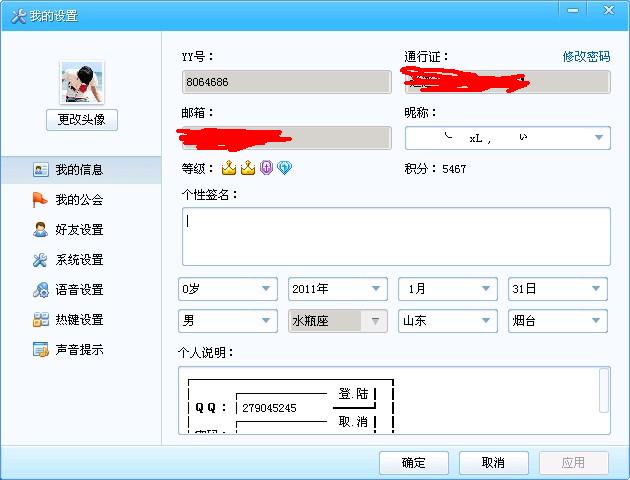The image size is (630, 480).
Task: Confirm settings with 确定 button
Action: [x=414, y=463]
